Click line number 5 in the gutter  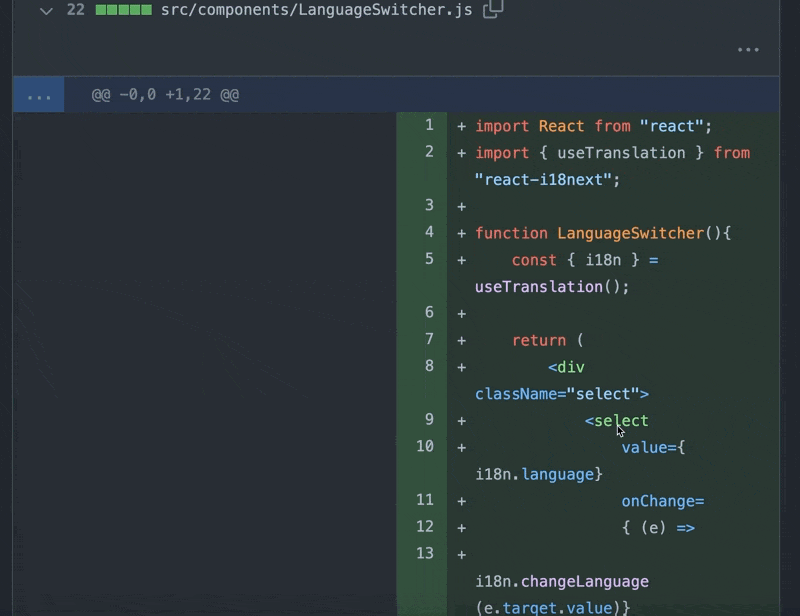(x=429, y=259)
